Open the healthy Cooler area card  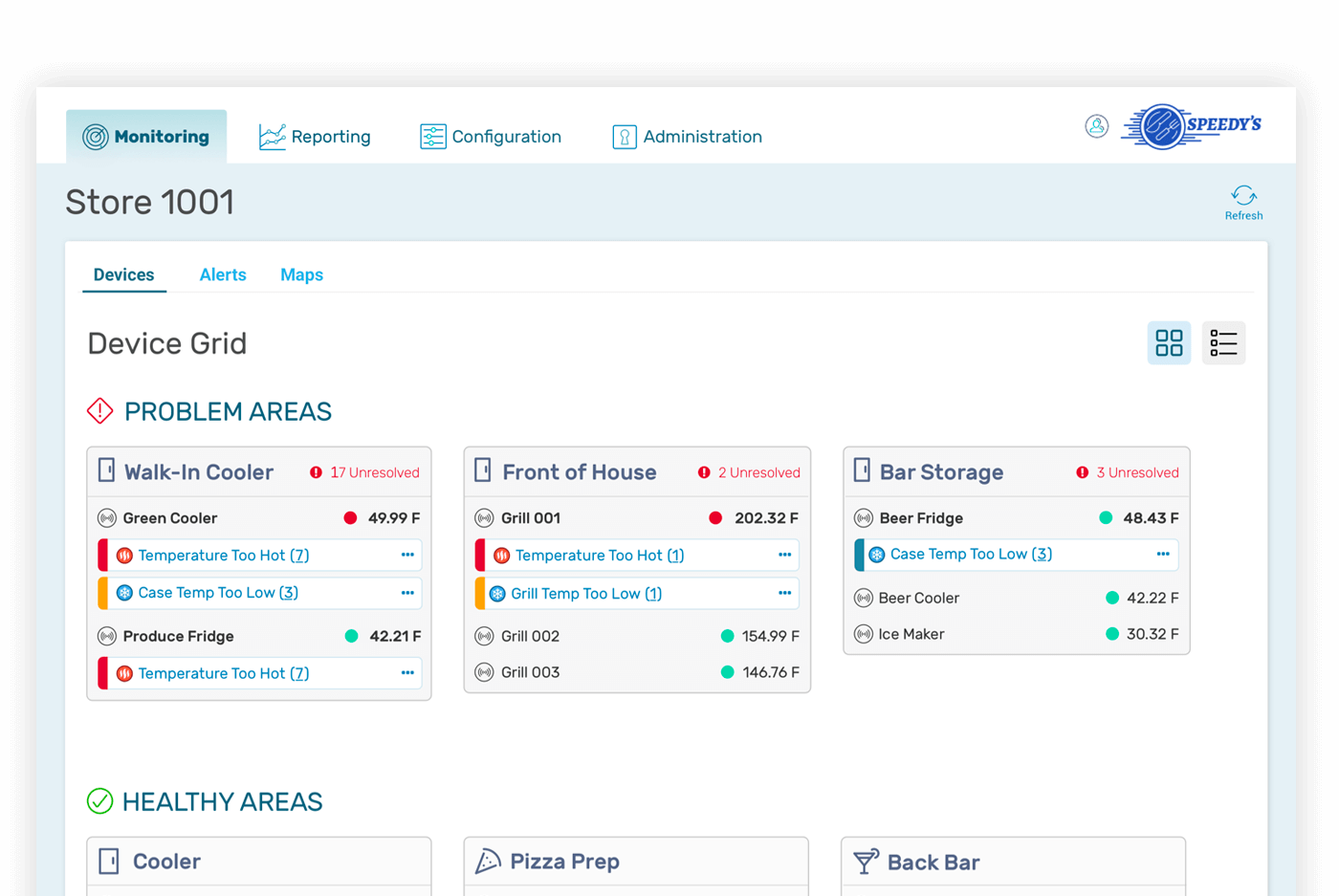point(259,865)
